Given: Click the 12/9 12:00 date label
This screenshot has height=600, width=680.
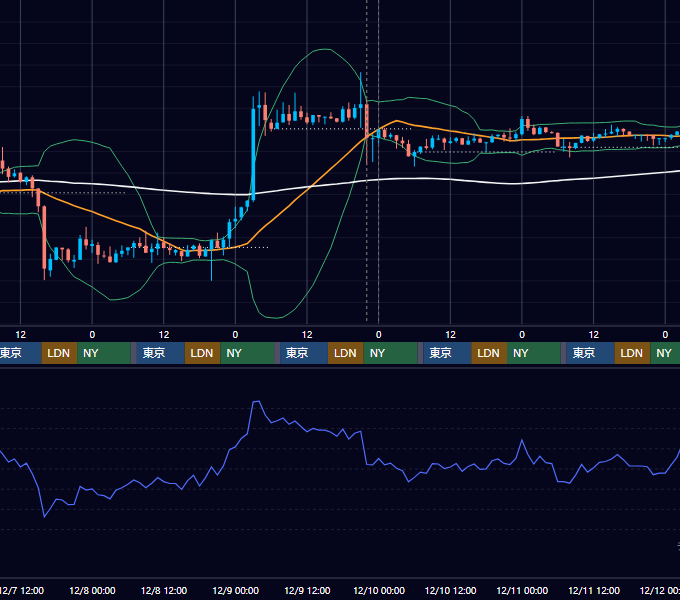Looking at the screenshot, I should tap(307, 590).
